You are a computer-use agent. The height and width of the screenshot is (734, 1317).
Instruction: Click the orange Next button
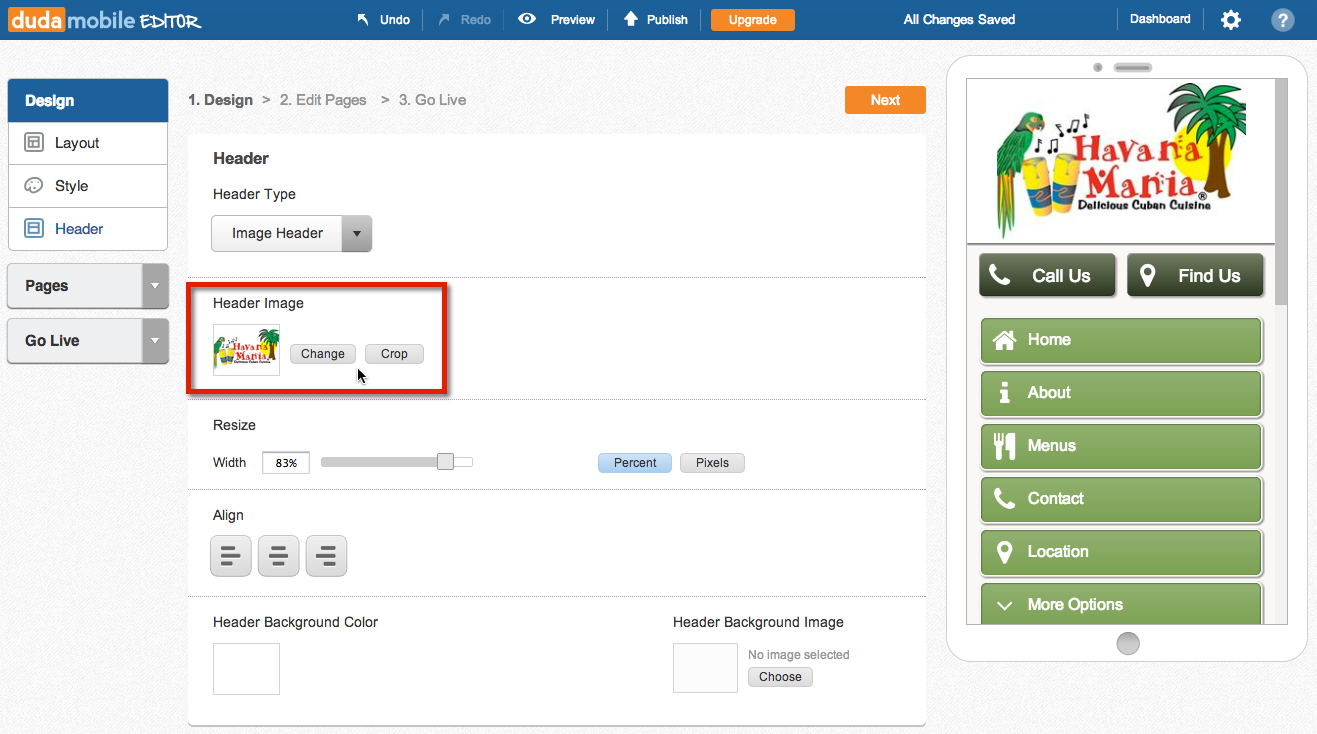[885, 100]
